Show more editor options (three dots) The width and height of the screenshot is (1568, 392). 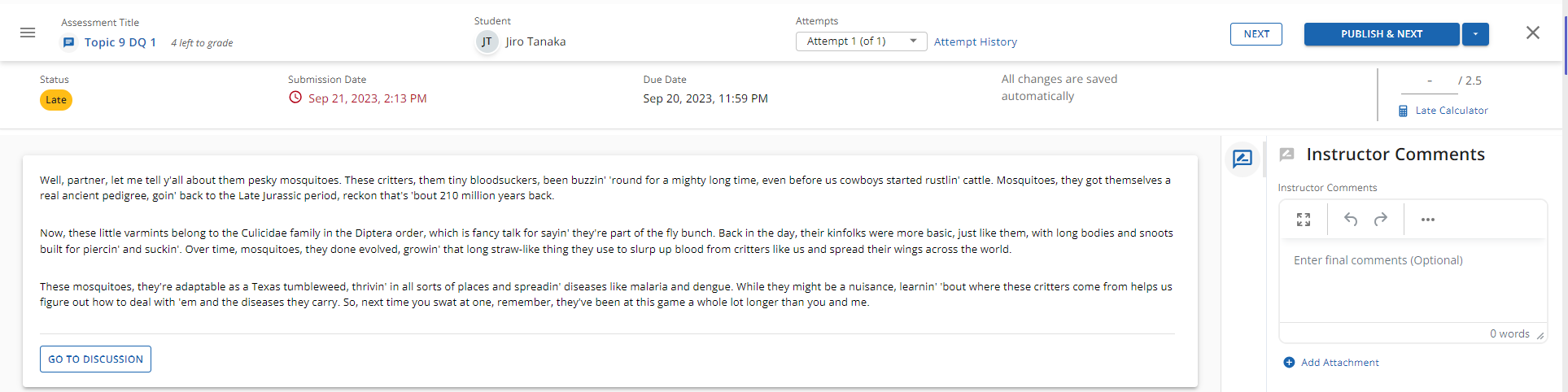coord(1428,220)
